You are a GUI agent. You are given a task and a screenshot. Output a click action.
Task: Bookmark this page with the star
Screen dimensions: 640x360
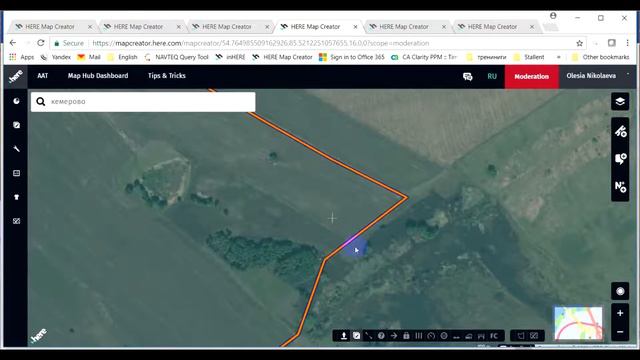579,43
